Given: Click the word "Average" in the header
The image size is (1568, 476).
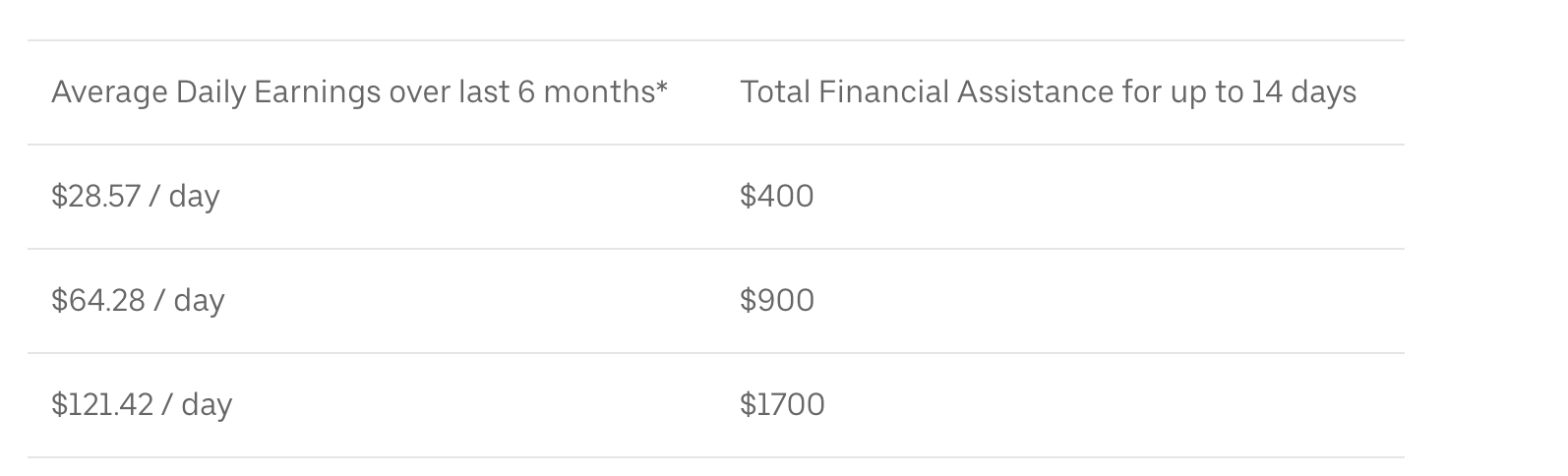Looking at the screenshot, I should 109,92.
